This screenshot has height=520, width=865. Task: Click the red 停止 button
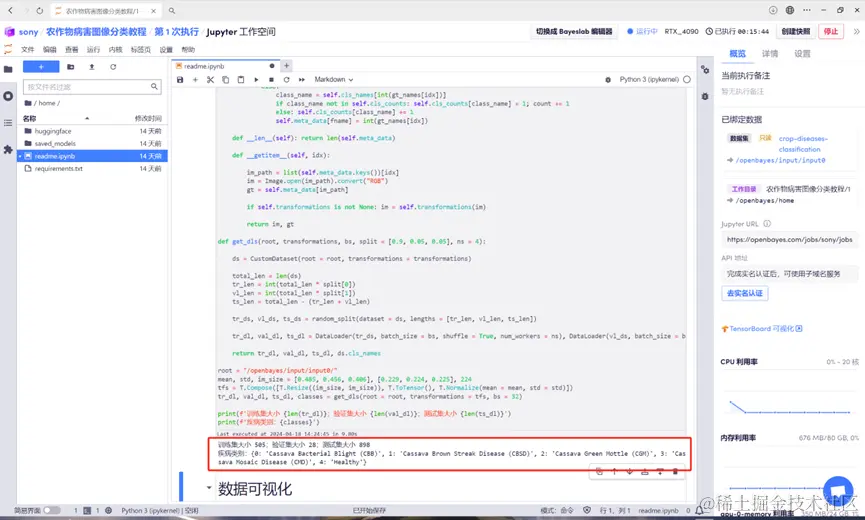(x=831, y=31)
